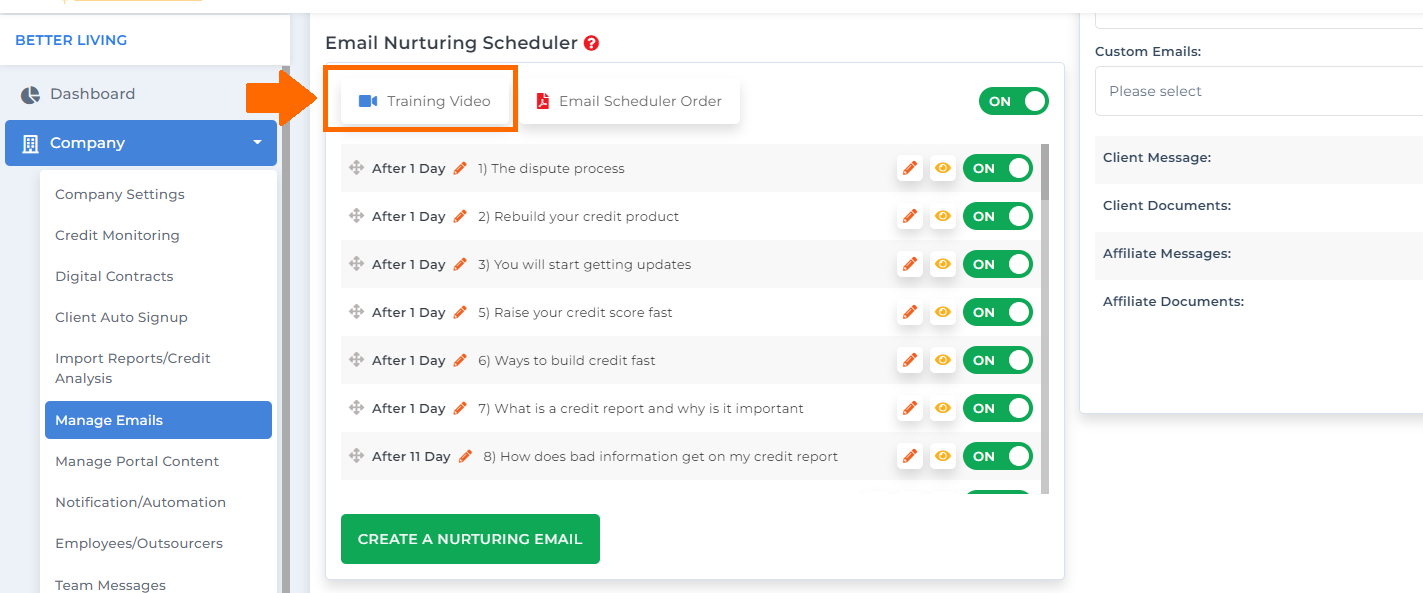
Task: Edit the 'What is a credit report' email
Action: pyautogui.click(x=910, y=408)
